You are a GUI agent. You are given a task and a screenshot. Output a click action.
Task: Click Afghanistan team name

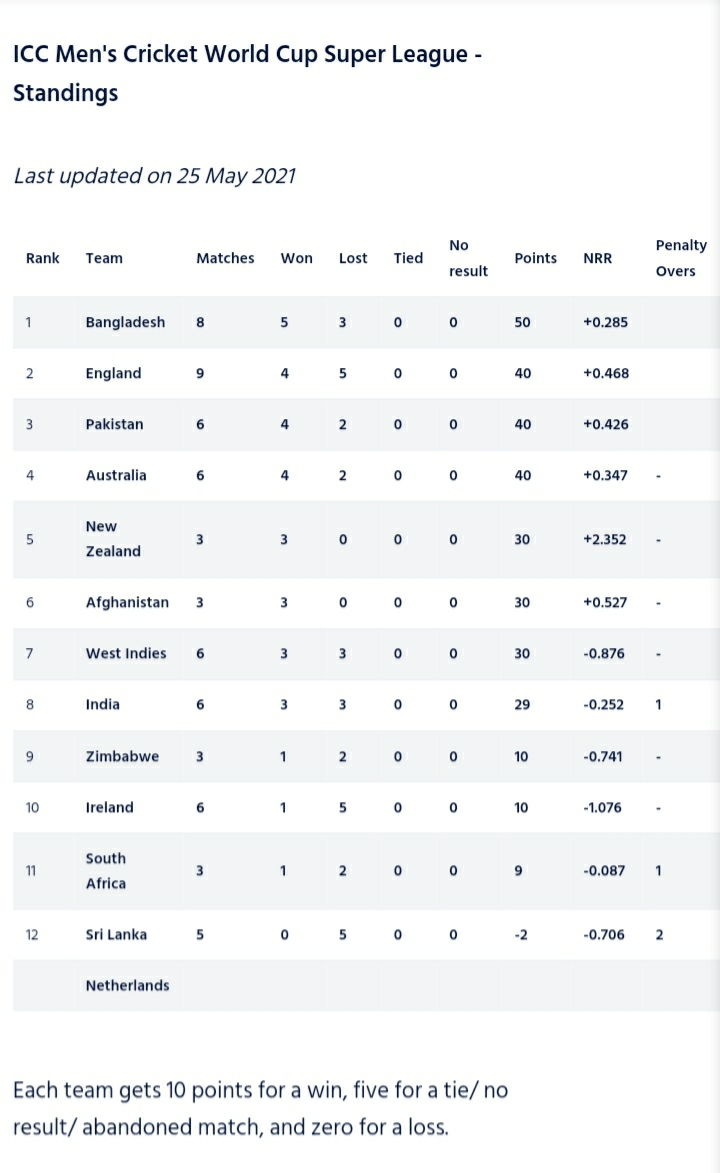[127, 602]
